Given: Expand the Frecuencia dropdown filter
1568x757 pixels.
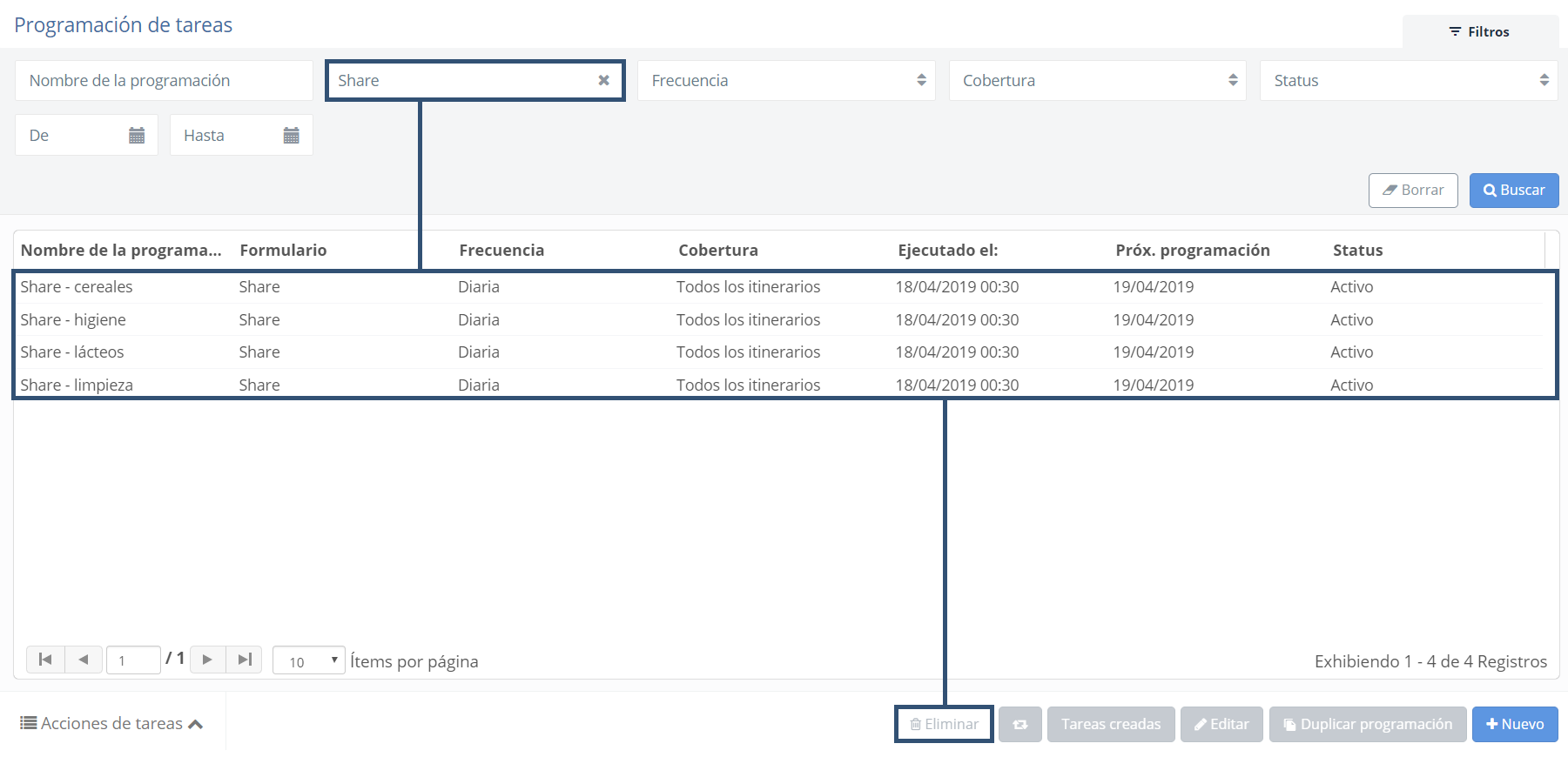Looking at the screenshot, I should pos(786,80).
